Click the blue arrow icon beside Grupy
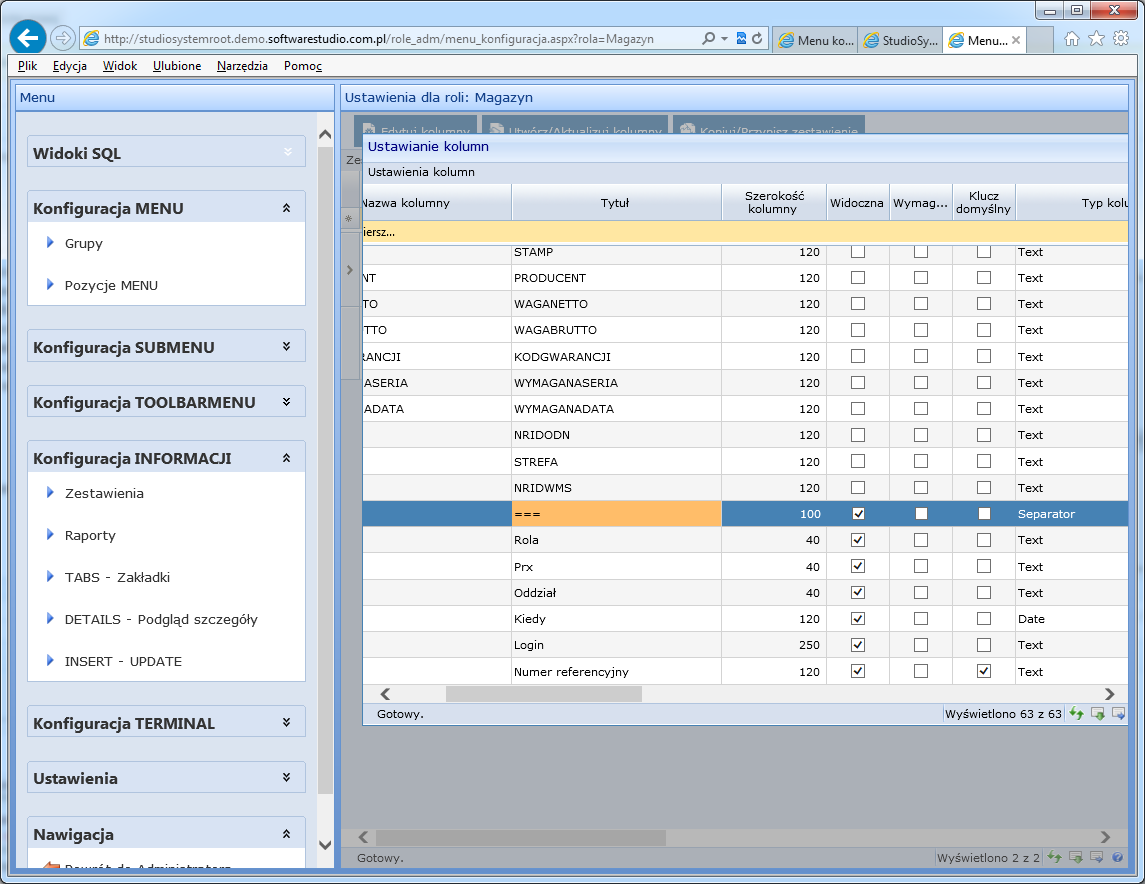This screenshot has height=884, width=1145. point(50,242)
